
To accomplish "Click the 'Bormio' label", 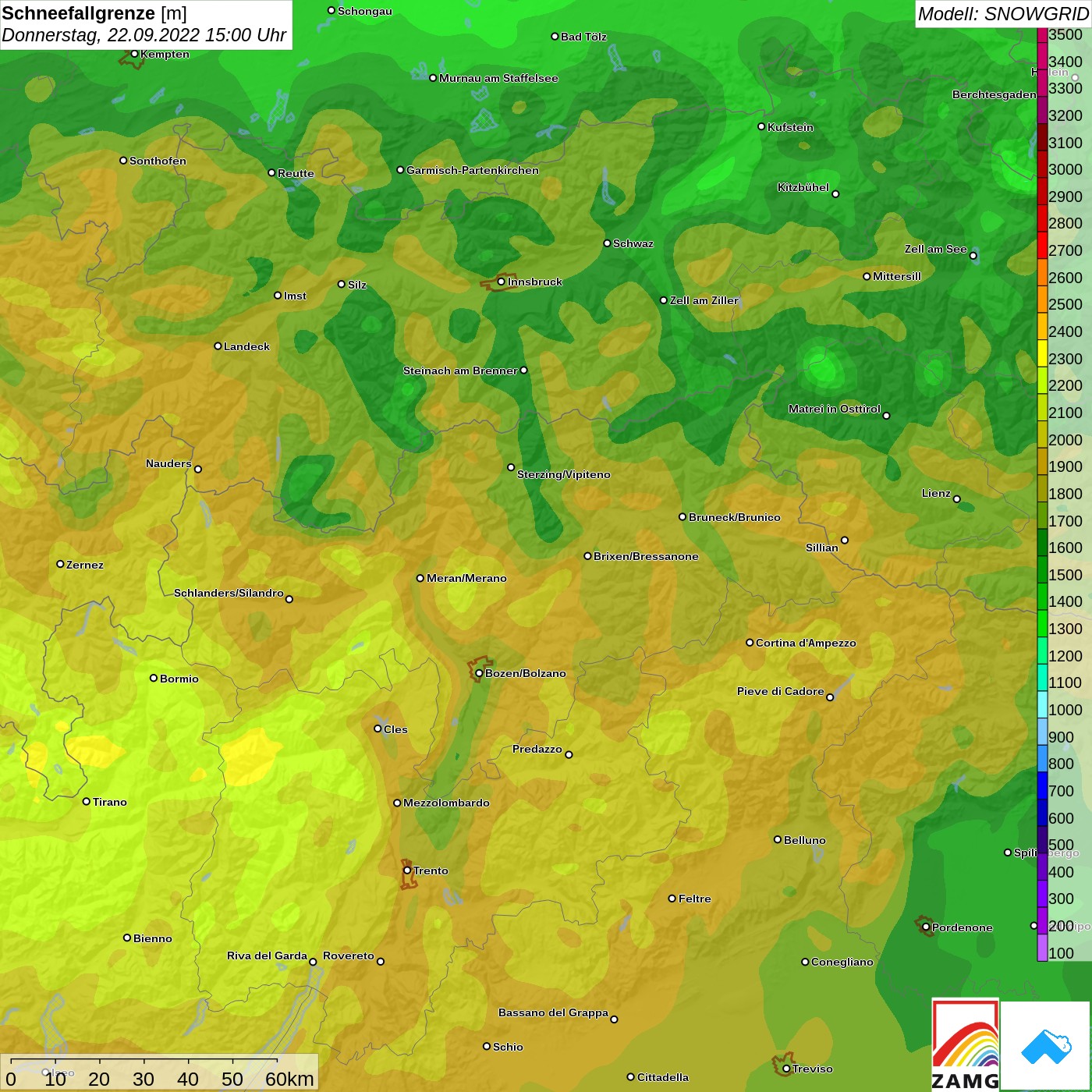I will pos(179,679).
